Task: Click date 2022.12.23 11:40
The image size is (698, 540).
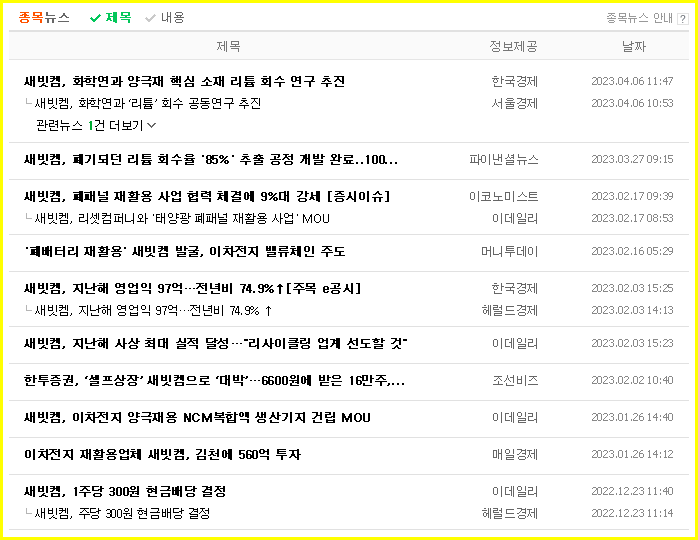Action: point(632,491)
